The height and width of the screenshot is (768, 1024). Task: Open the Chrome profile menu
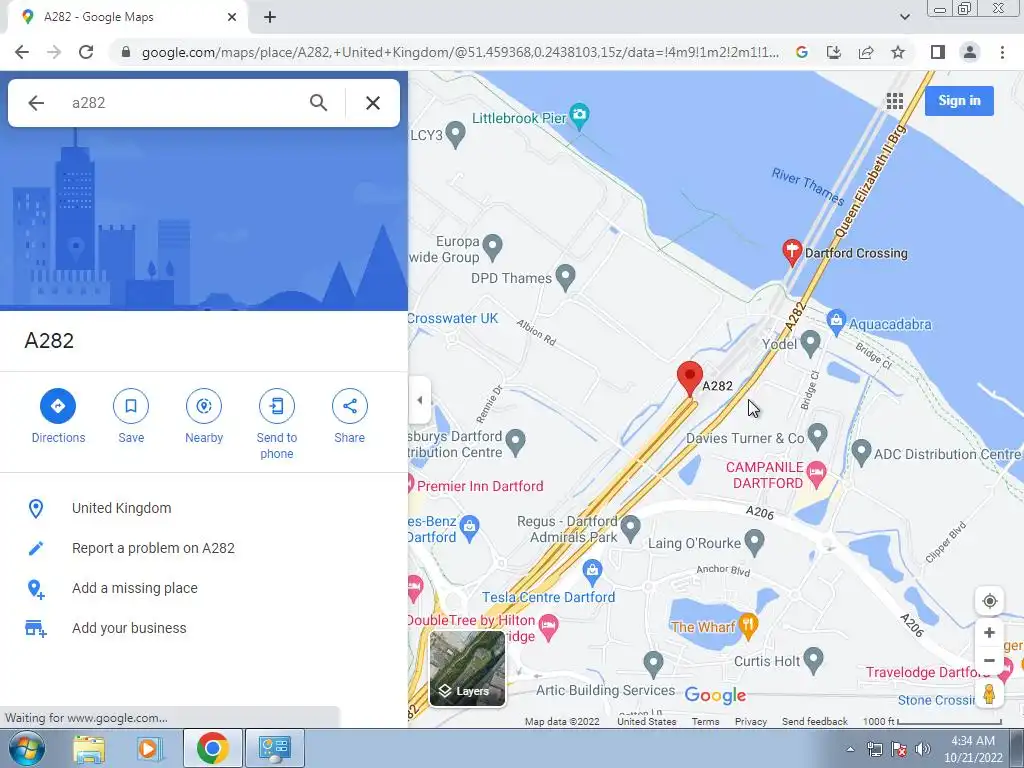point(970,52)
